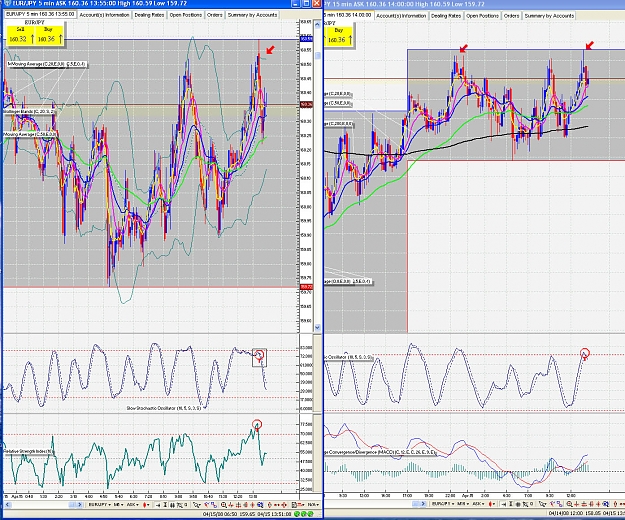
Task: Click down arrow of left chart price scrollbar
Action: coord(318,328)
